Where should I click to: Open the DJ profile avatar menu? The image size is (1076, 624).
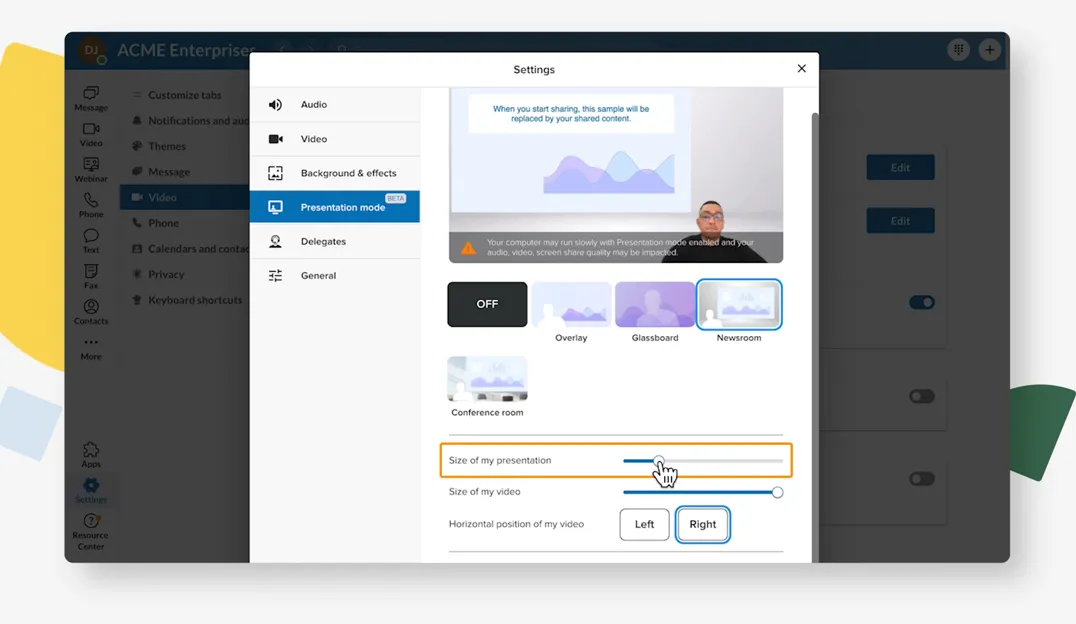pos(93,50)
